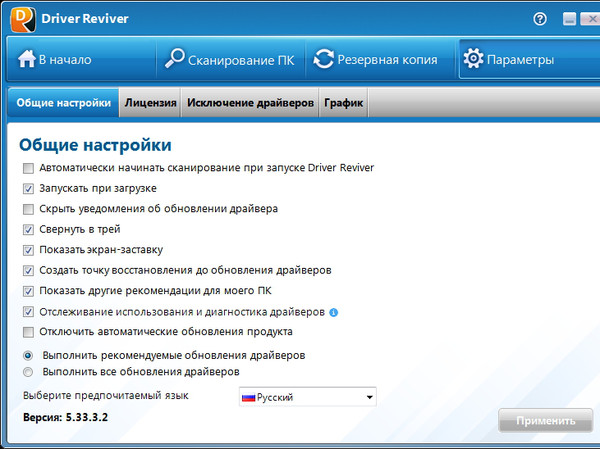Click the Driver Reviver title text
Viewport: 600px width, 449px height.
pos(85,18)
